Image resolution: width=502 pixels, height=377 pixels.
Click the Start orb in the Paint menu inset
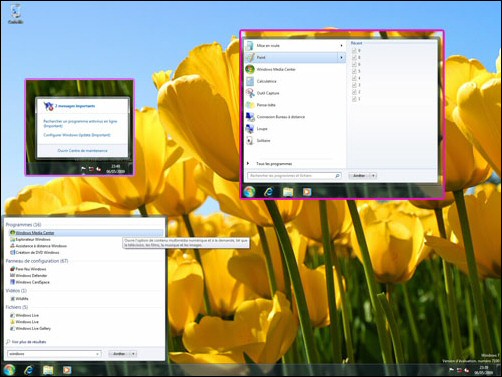pos(249,192)
